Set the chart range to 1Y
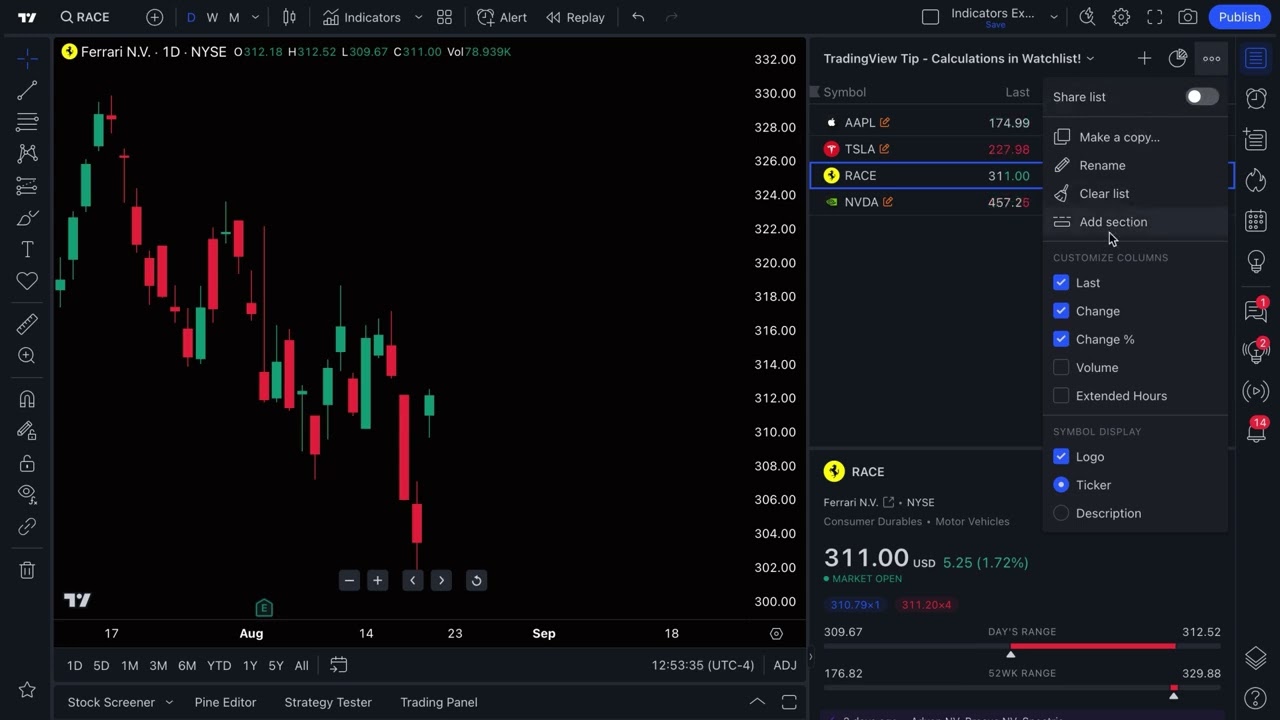 (x=250, y=665)
